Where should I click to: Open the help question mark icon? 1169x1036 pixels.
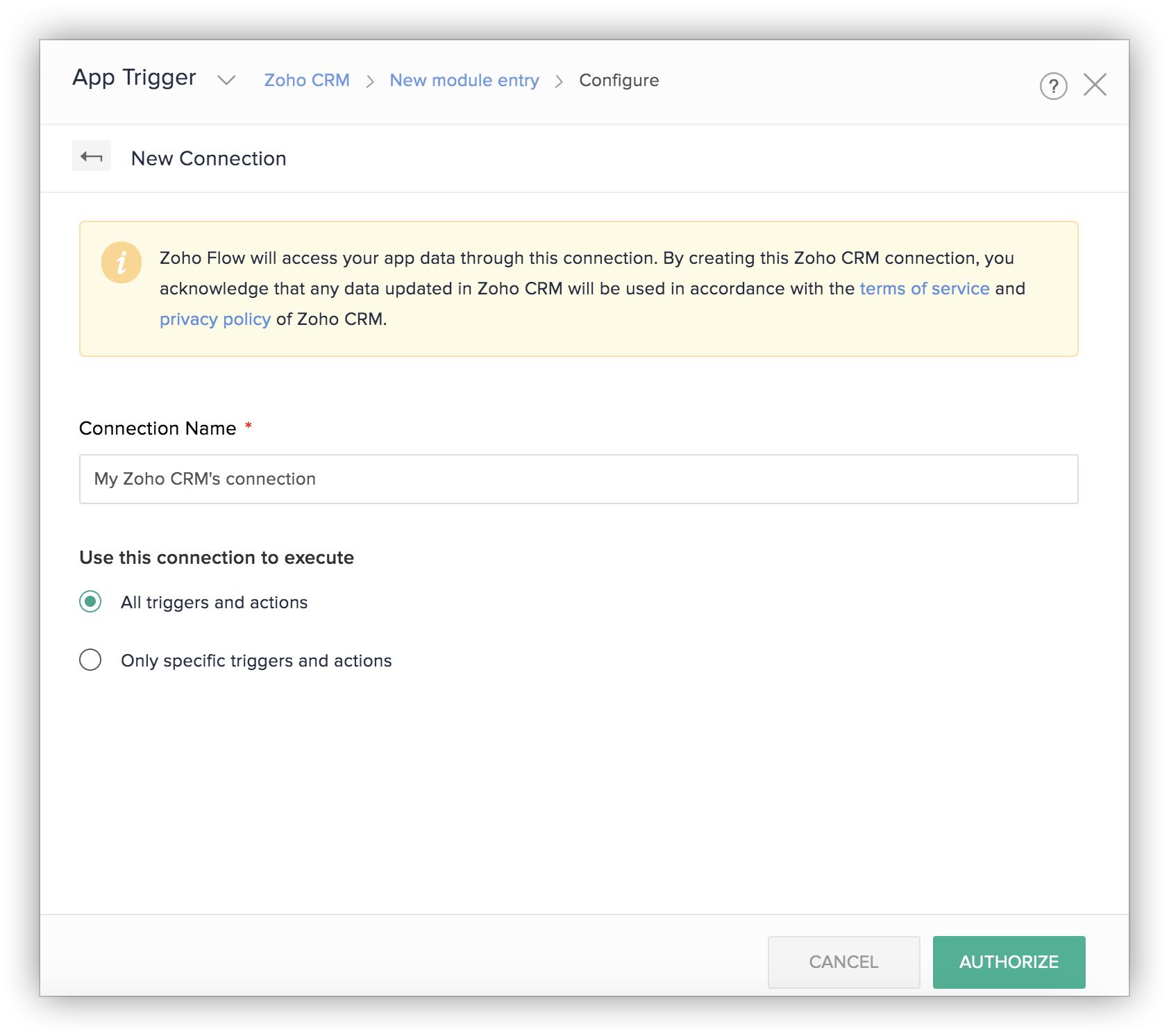click(1052, 86)
